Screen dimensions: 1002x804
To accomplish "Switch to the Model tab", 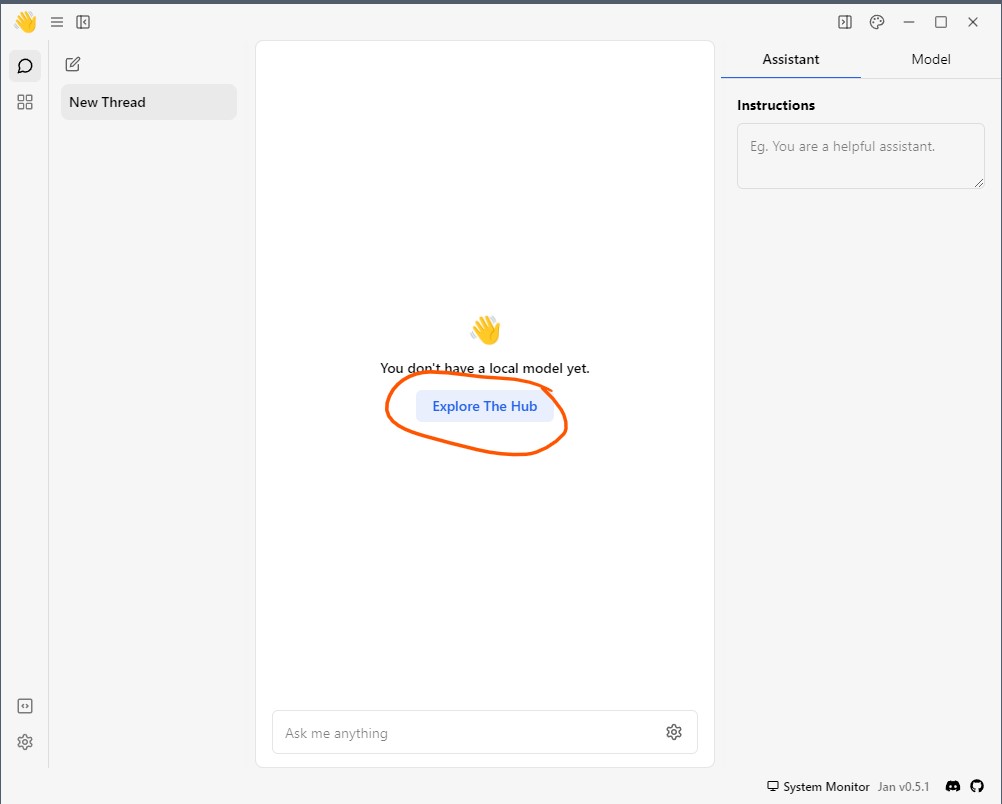I will (930, 60).
